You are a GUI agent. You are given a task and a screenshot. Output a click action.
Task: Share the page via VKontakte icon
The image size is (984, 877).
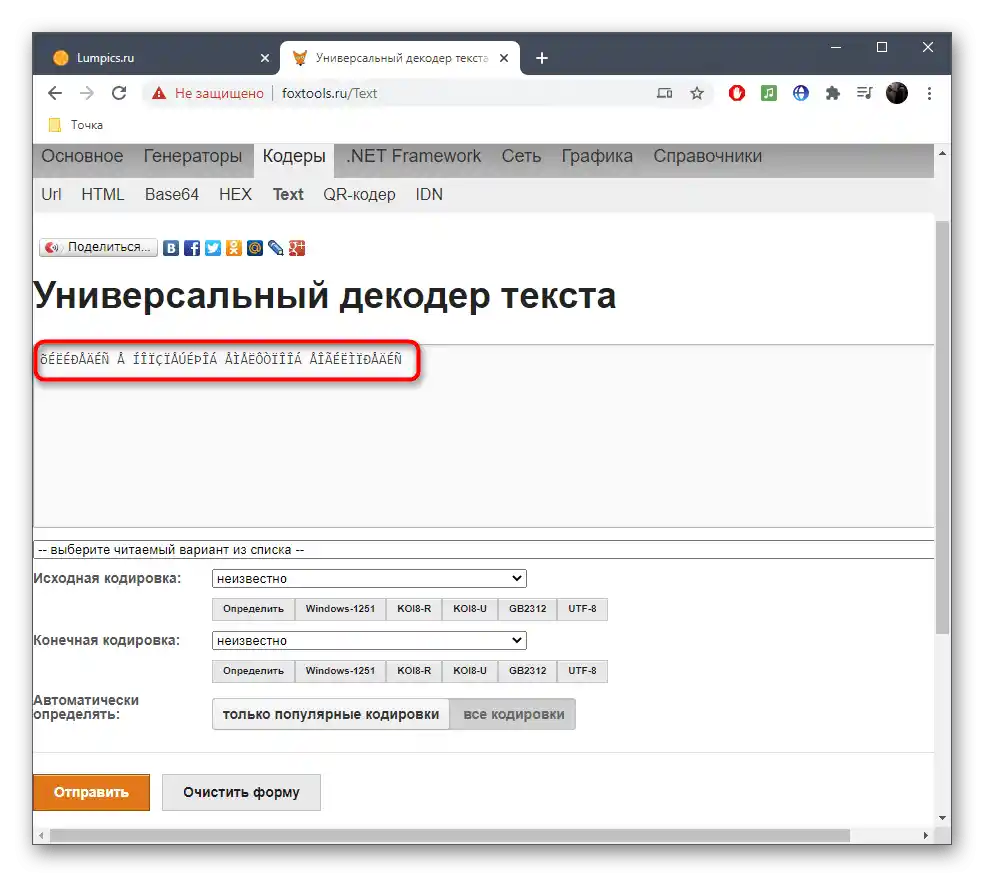point(171,248)
